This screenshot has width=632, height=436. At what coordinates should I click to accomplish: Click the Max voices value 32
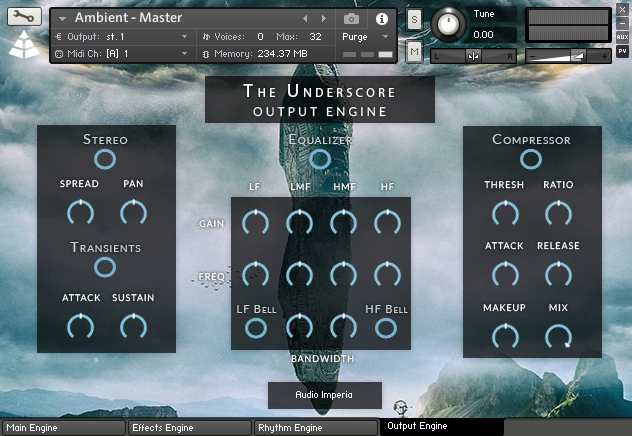[x=315, y=37]
